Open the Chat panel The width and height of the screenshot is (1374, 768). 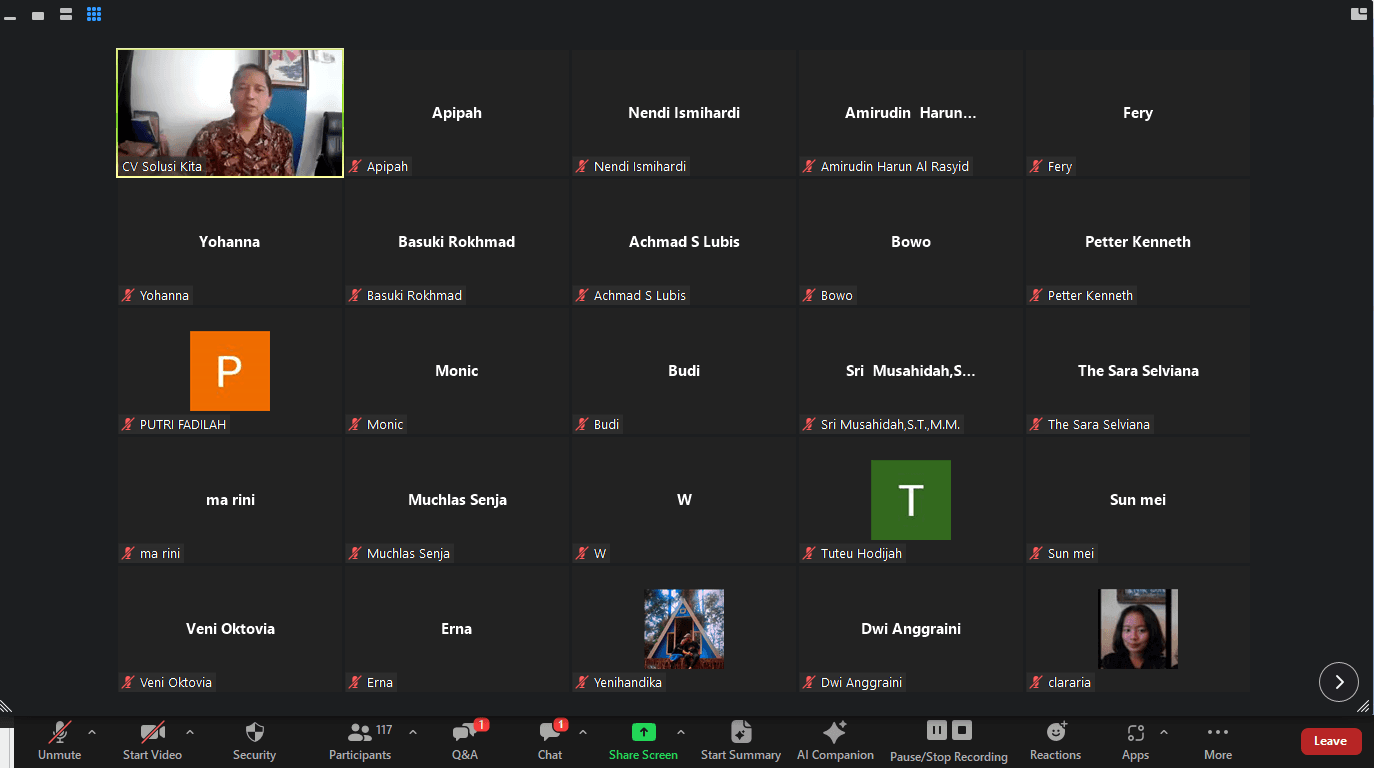(550, 740)
